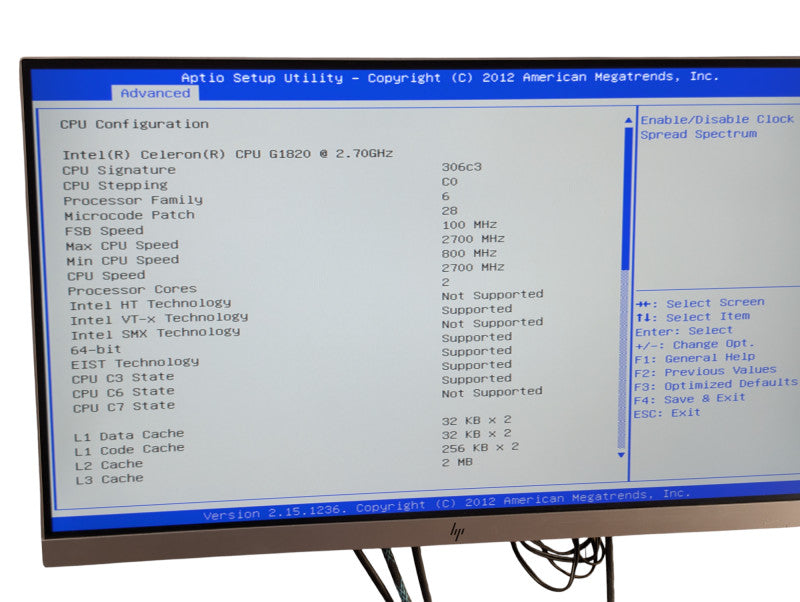Select the CPU C6 State row
800x602 pixels.
[x=292, y=386]
